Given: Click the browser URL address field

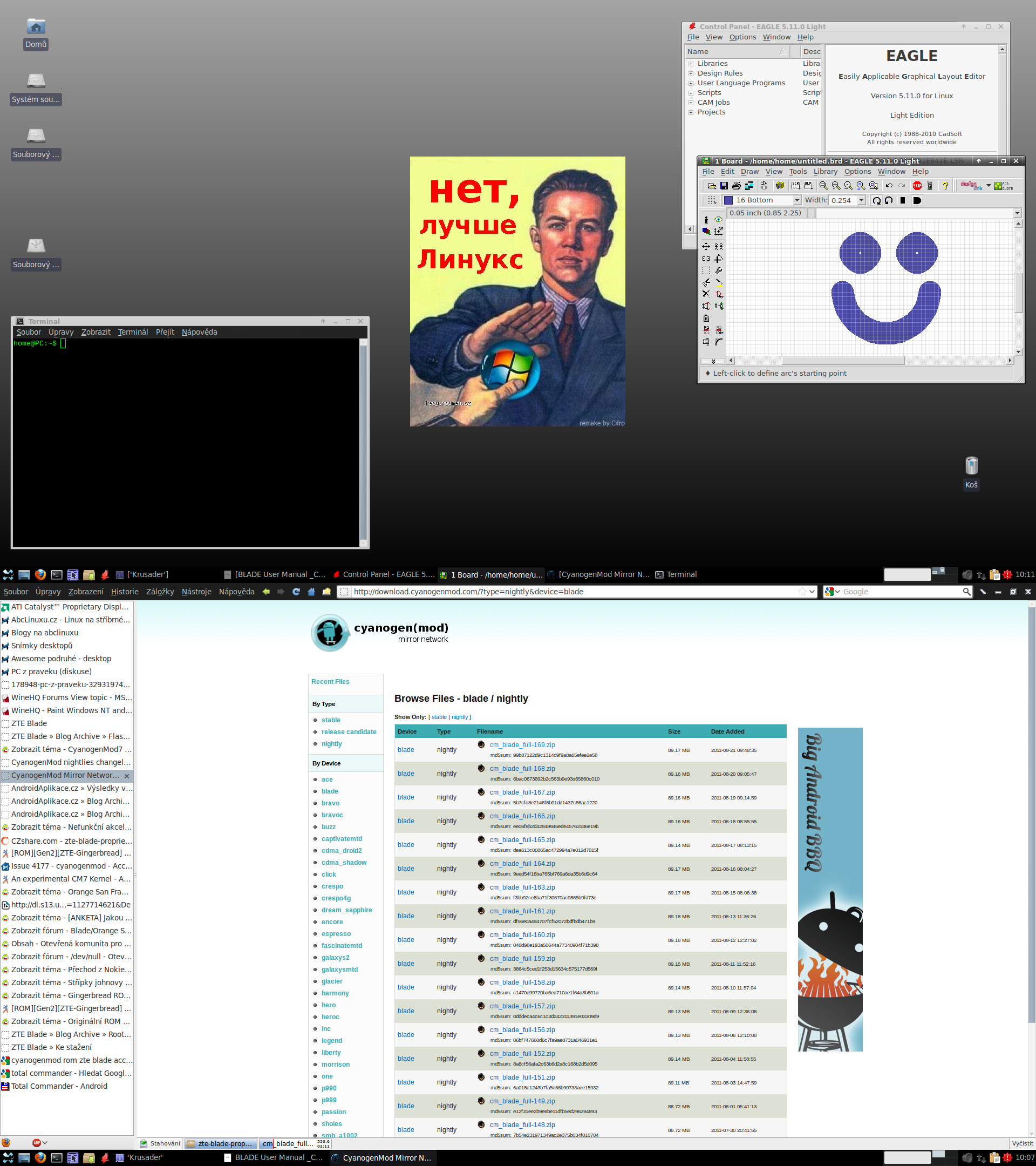Looking at the screenshot, I should point(576,592).
